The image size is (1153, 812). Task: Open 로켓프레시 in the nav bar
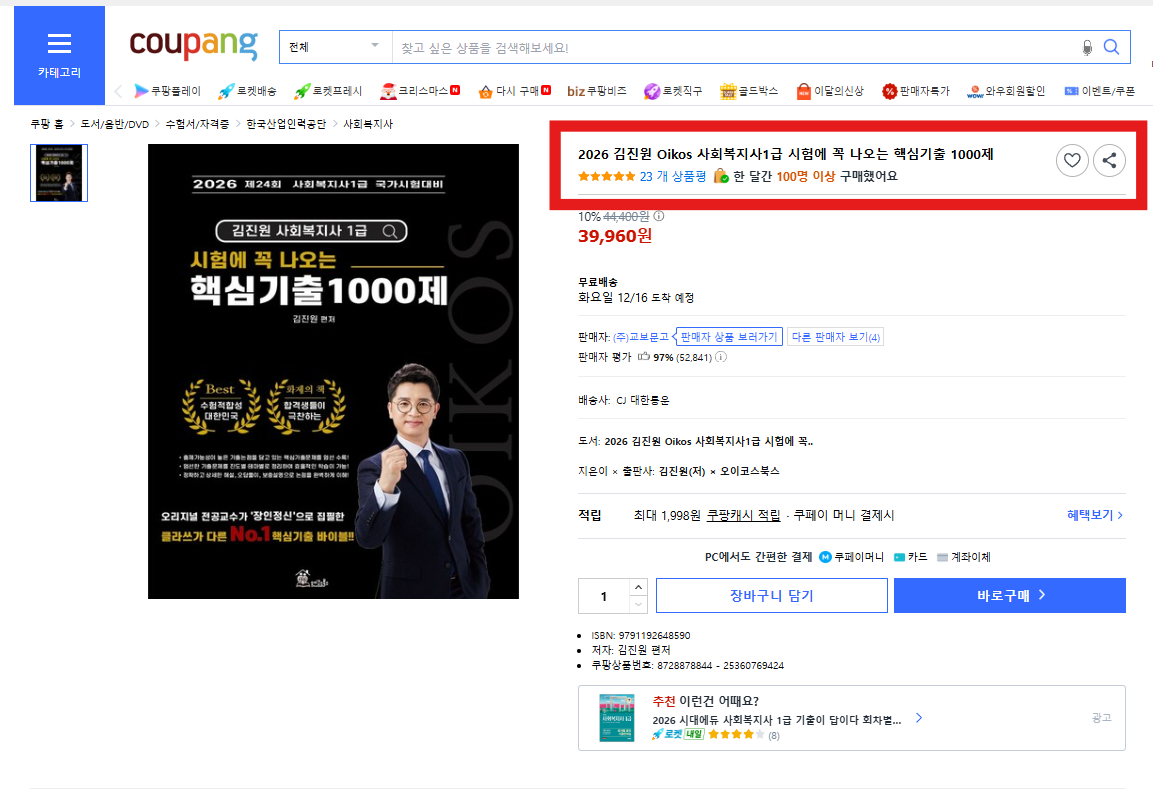(x=328, y=90)
